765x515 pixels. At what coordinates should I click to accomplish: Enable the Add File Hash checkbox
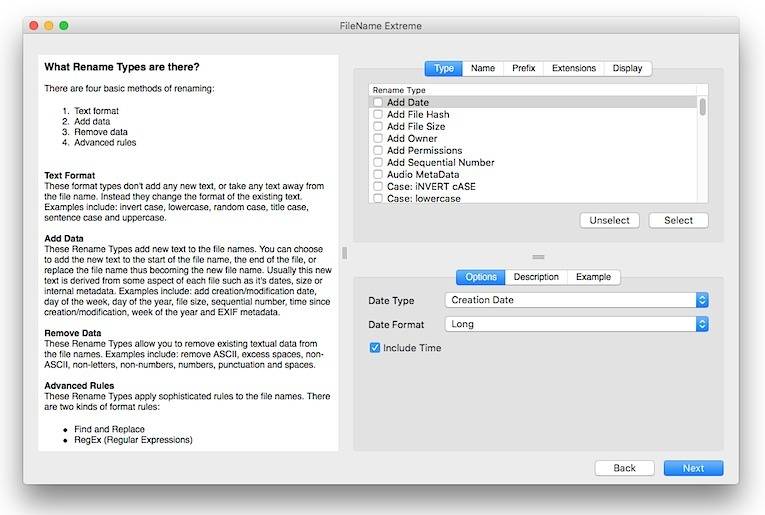(378, 114)
